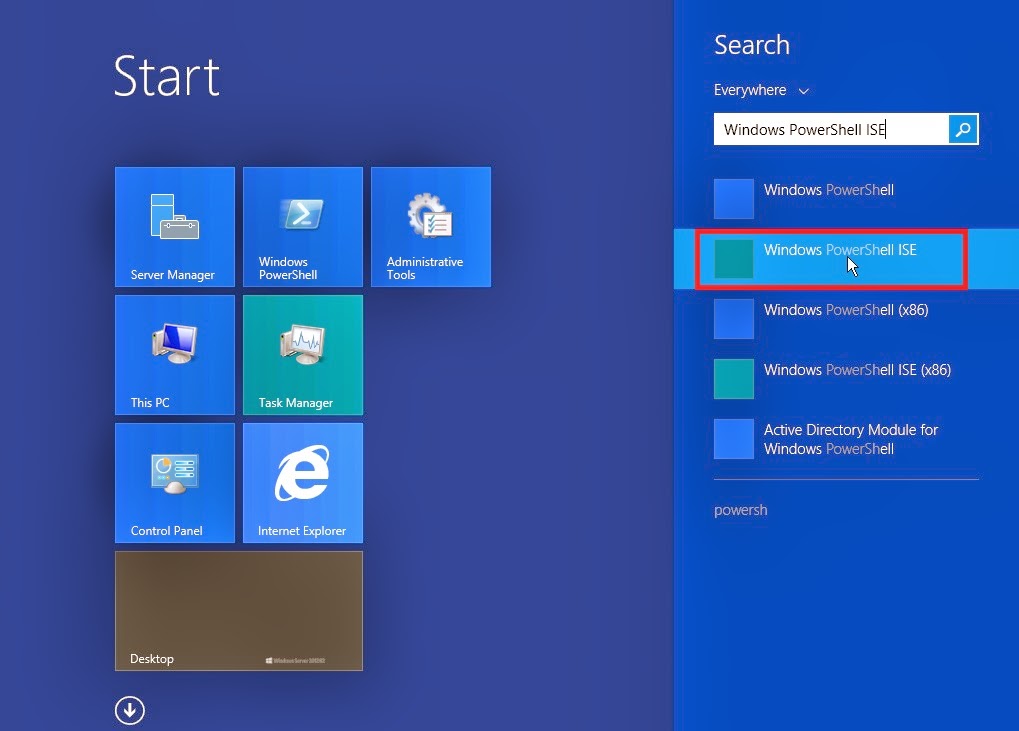The image size is (1019, 731).
Task: Show all apps with the down arrow button
Action: pos(130,710)
